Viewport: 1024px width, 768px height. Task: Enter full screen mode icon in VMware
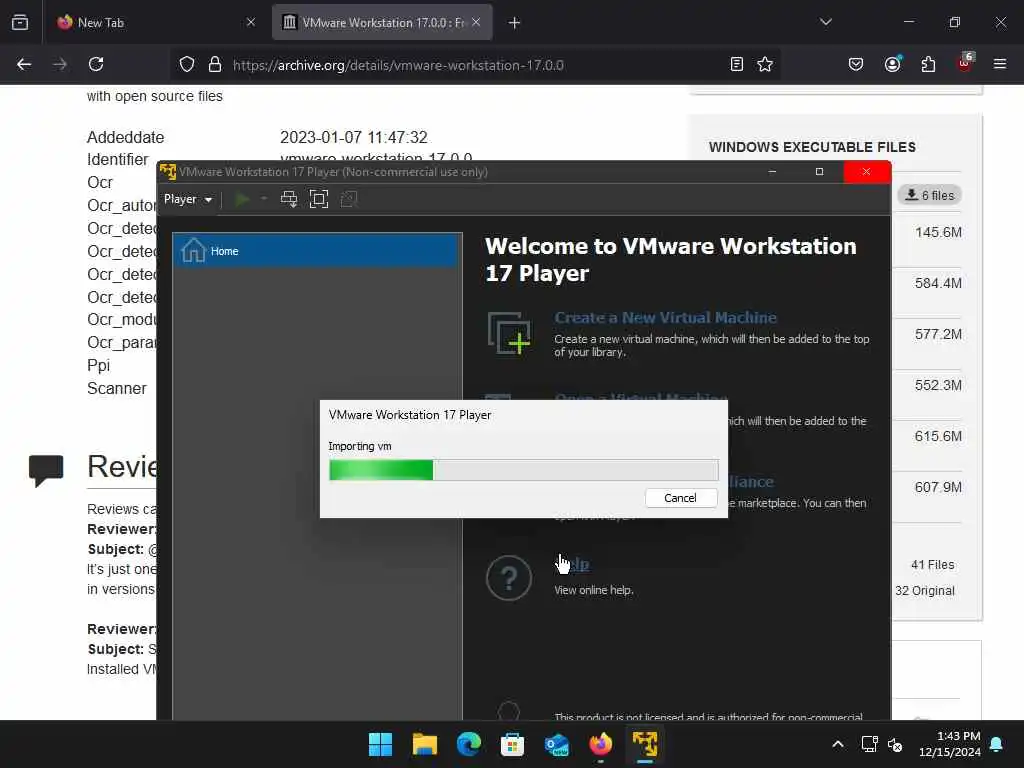coord(319,199)
